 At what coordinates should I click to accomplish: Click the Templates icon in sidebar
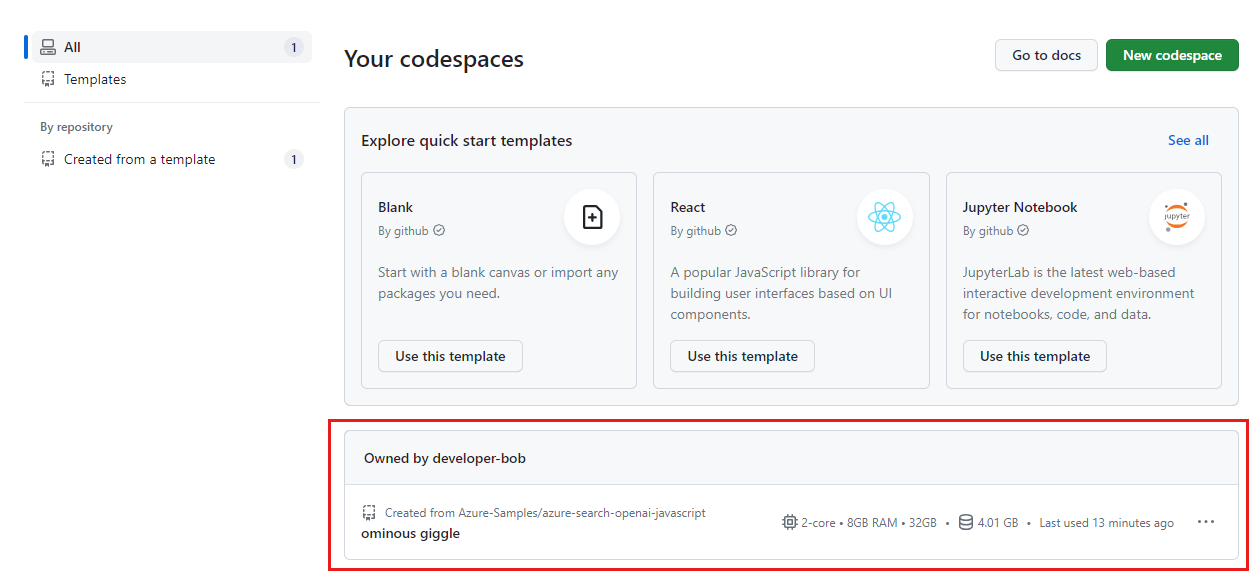point(48,79)
